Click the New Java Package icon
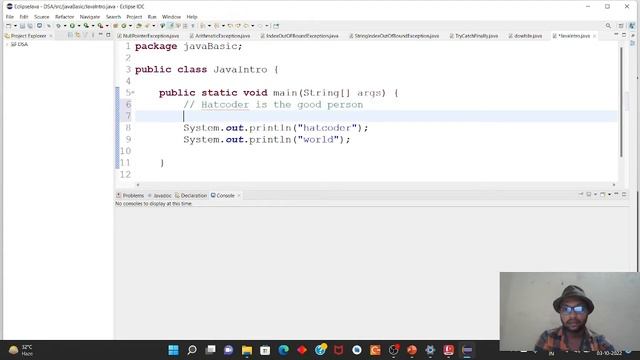Image resolution: width=640 pixels, height=360 pixels. tap(116, 26)
